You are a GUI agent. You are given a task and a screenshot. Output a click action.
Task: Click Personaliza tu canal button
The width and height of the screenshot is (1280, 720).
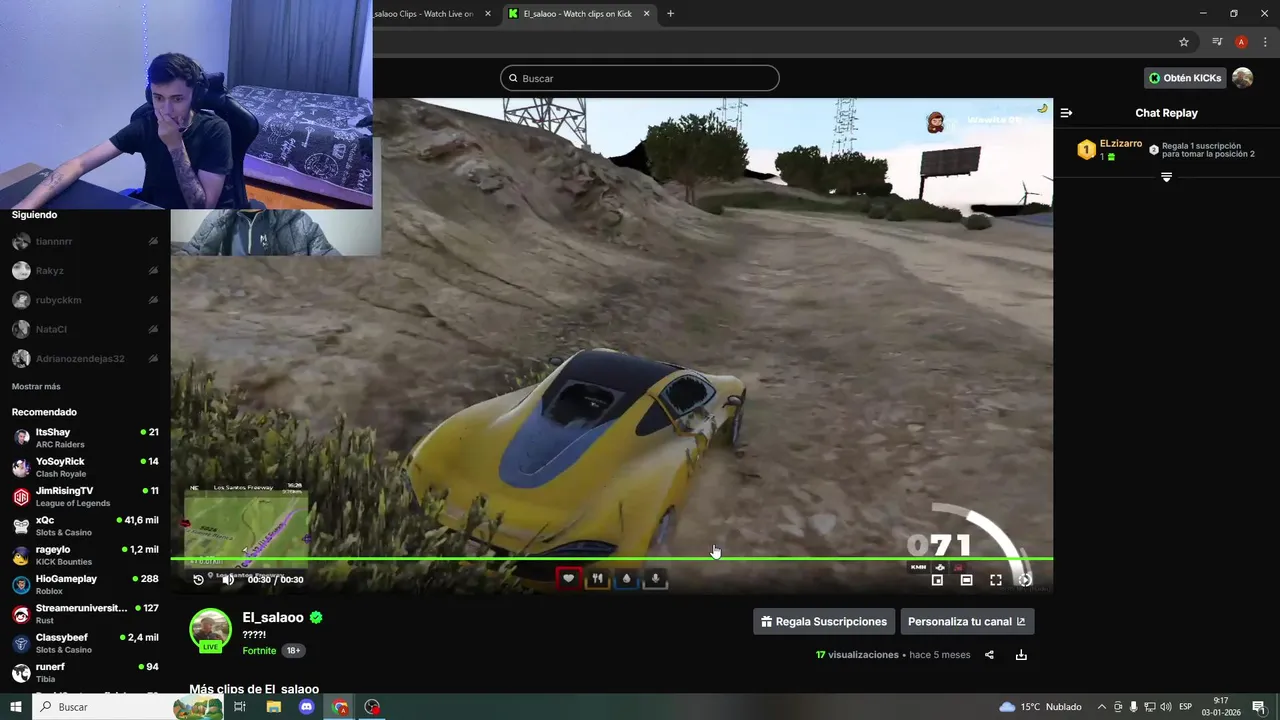967,622
